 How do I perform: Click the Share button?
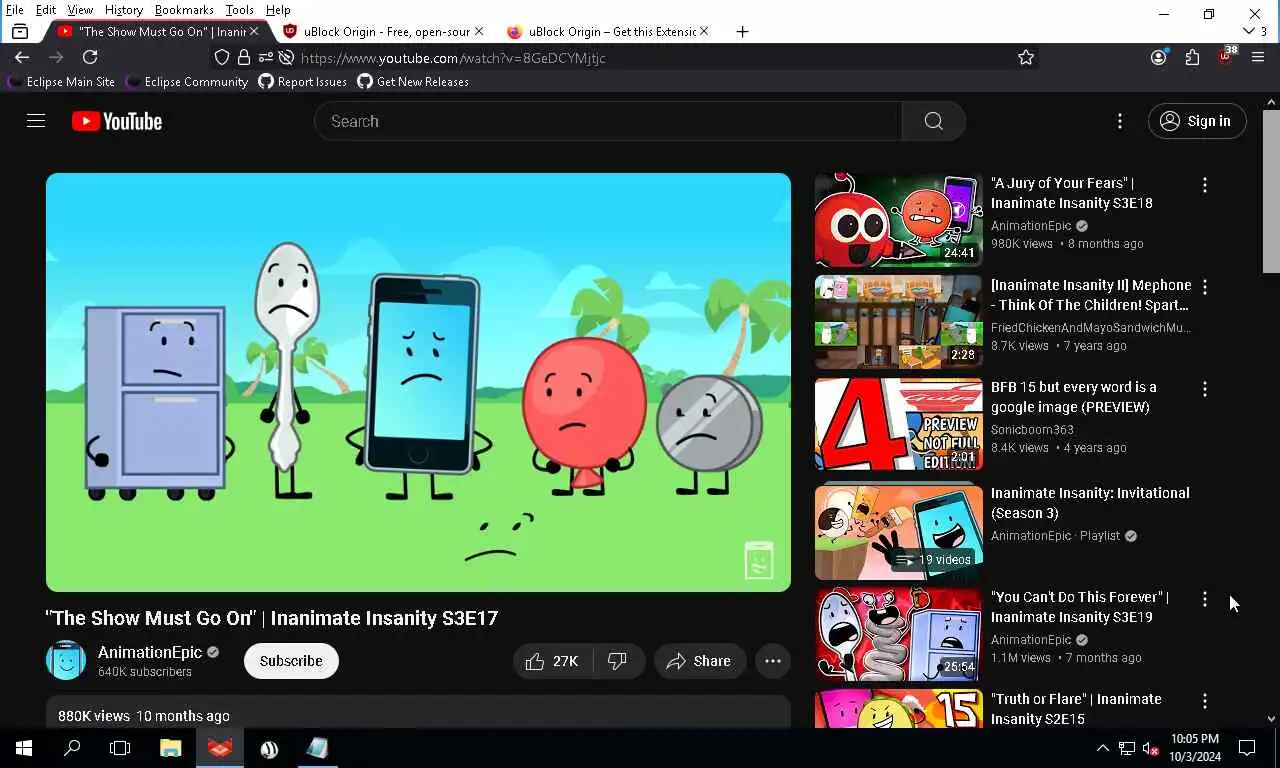699,661
